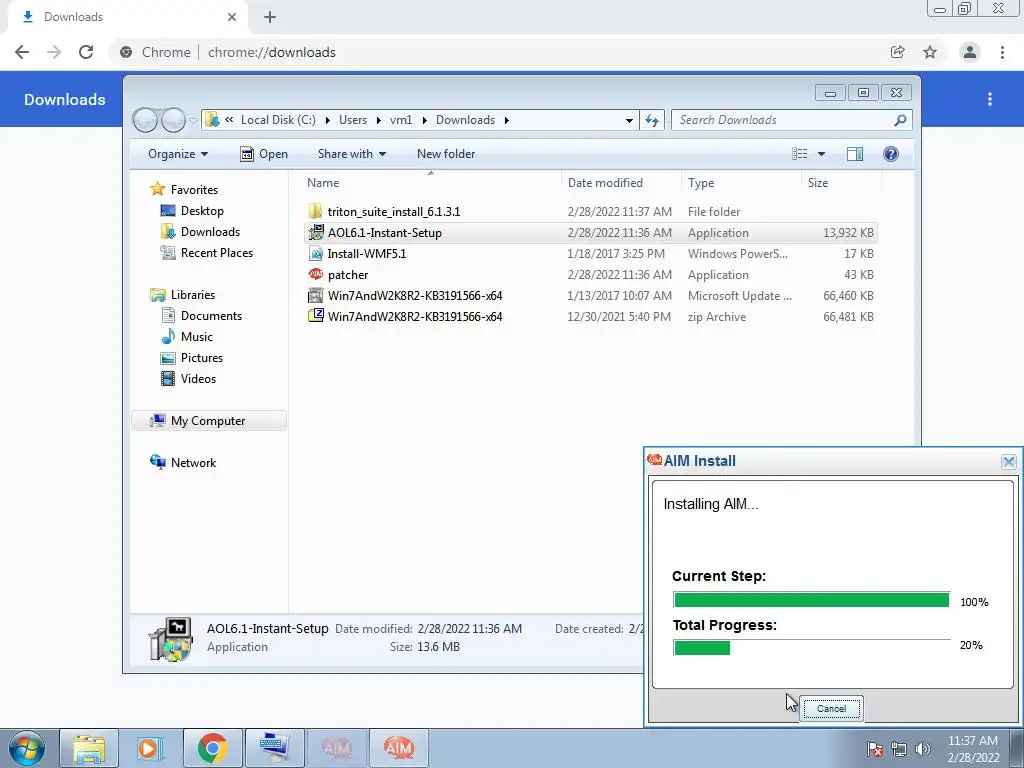This screenshot has height=768, width=1024.
Task: Click the volume speaker tray icon
Action: pyautogui.click(x=923, y=749)
